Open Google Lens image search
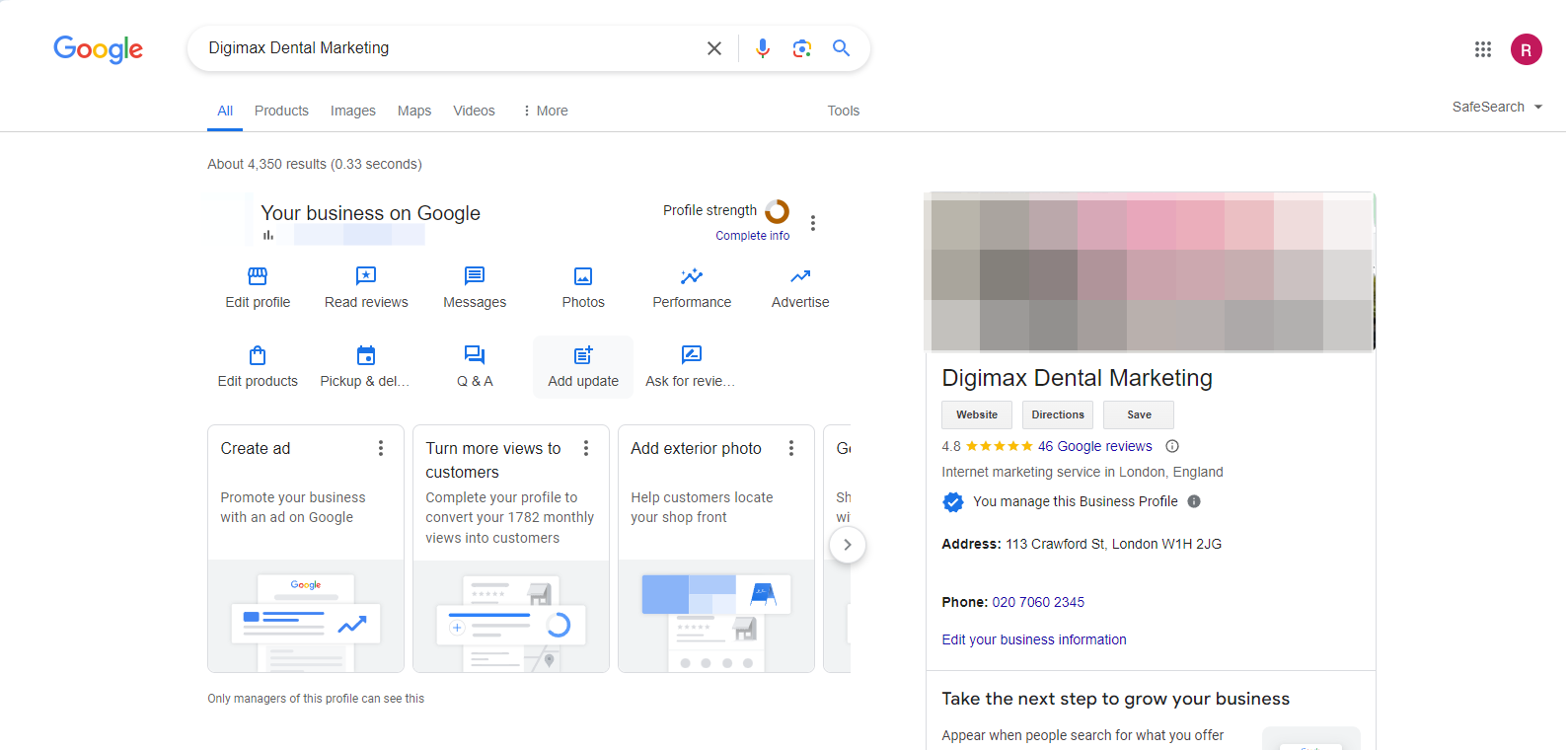This screenshot has height=750, width=1568. point(802,48)
